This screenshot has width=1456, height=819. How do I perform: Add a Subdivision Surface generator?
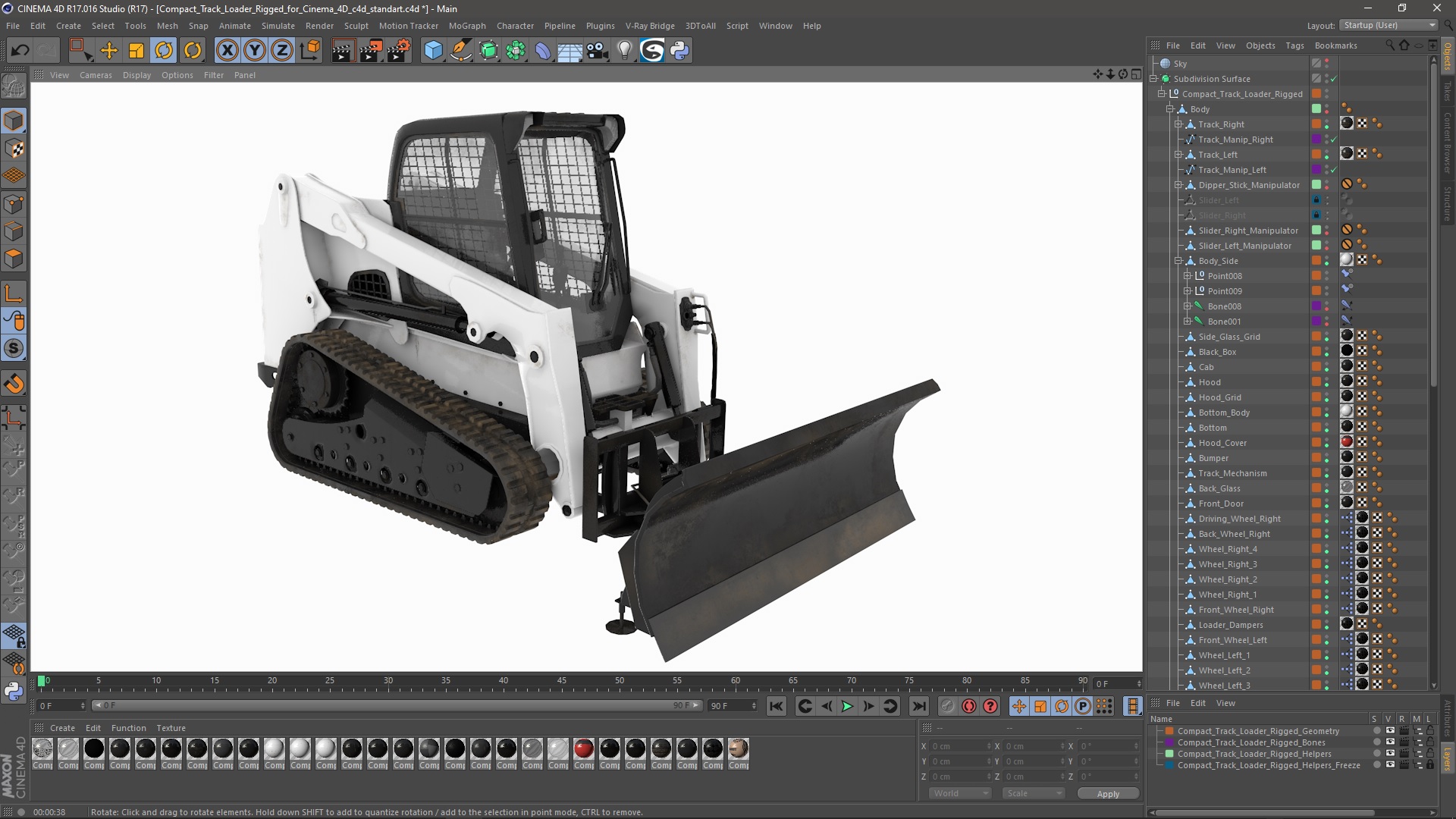[x=488, y=51]
